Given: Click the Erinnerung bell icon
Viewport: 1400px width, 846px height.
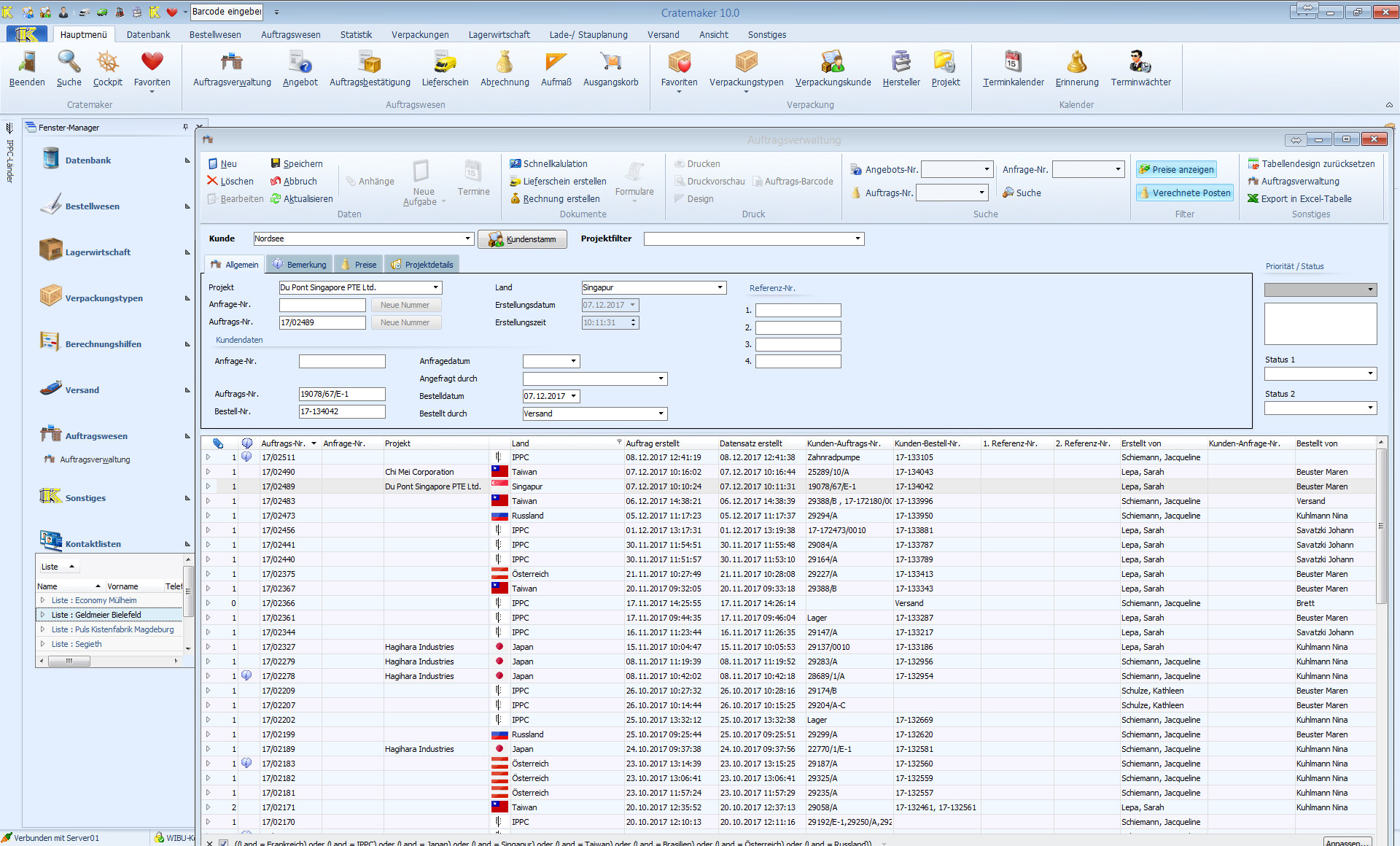Looking at the screenshot, I should (x=1077, y=69).
